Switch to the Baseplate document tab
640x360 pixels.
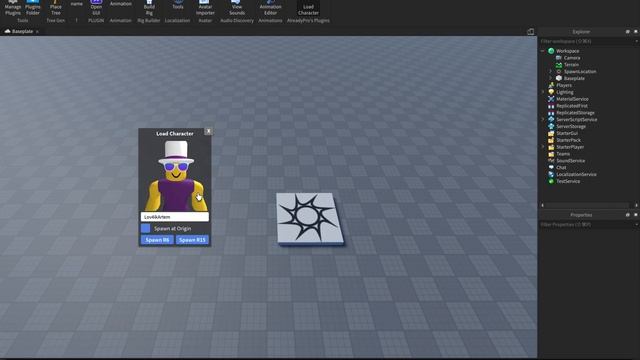(x=22, y=31)
